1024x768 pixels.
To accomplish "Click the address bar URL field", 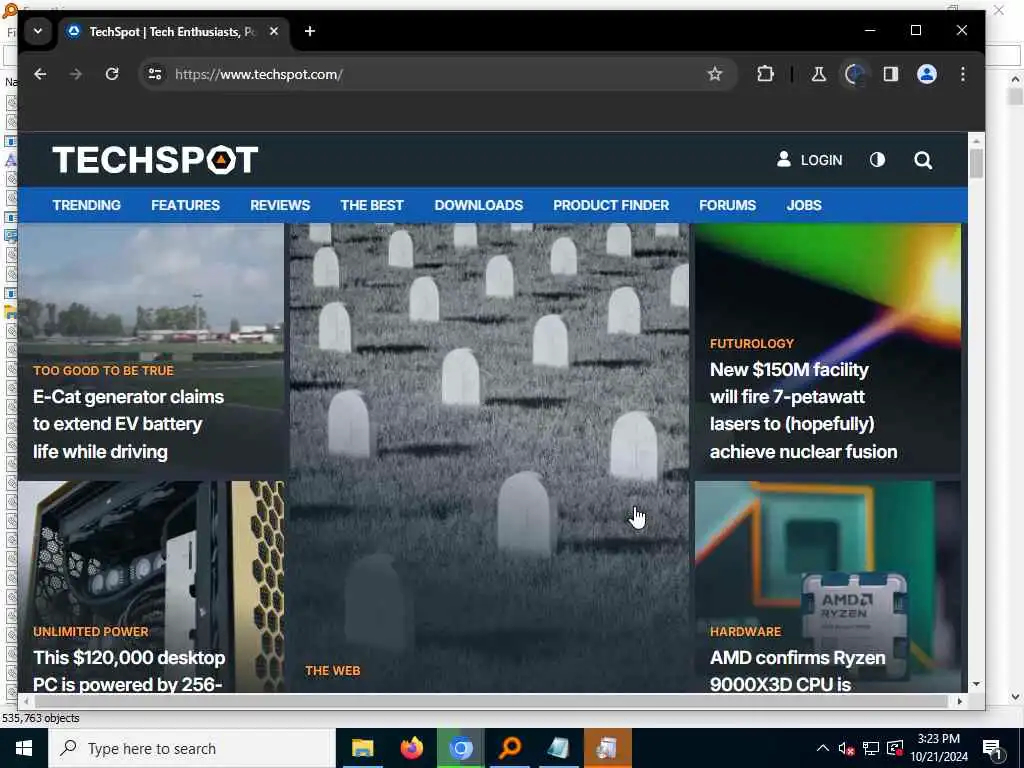I will tap(438, 74).
